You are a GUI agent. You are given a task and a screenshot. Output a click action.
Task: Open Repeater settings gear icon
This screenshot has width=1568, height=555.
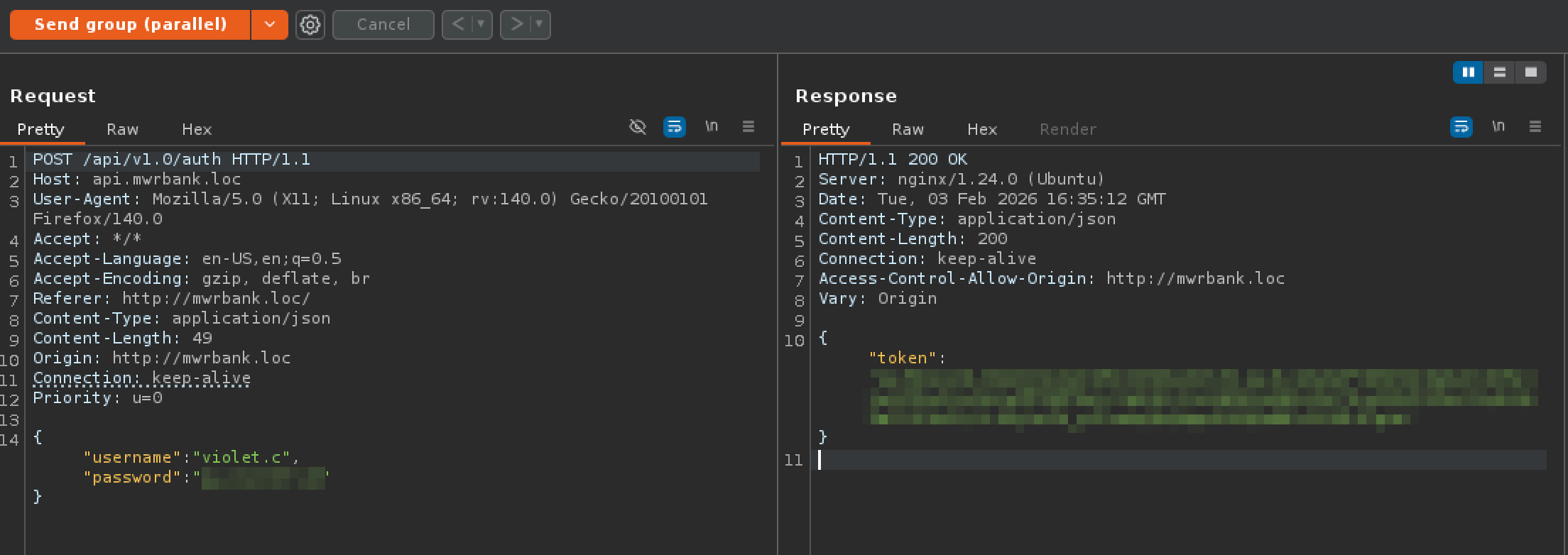(310, 25)
